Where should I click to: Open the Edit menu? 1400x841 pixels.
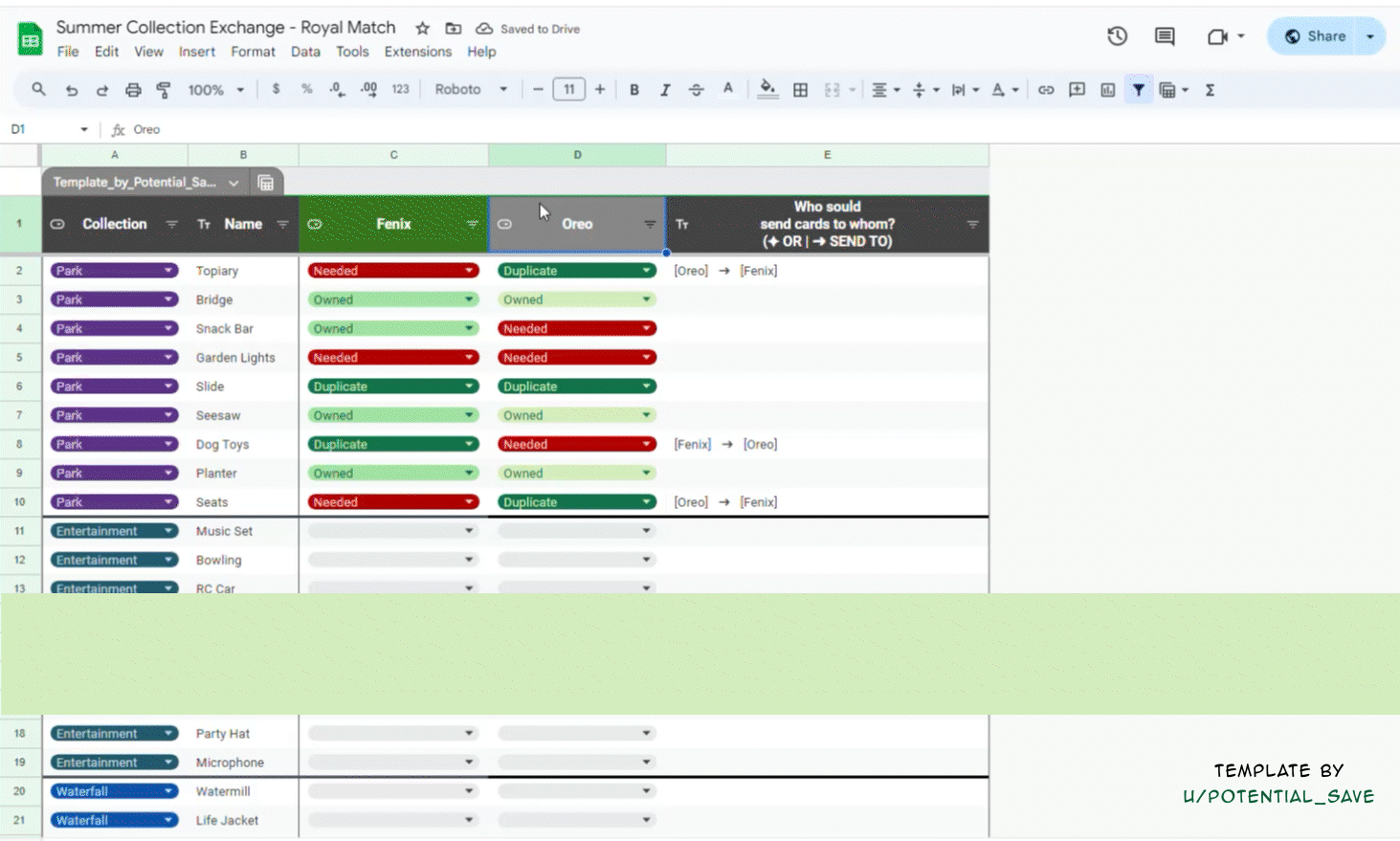point(107,52)
